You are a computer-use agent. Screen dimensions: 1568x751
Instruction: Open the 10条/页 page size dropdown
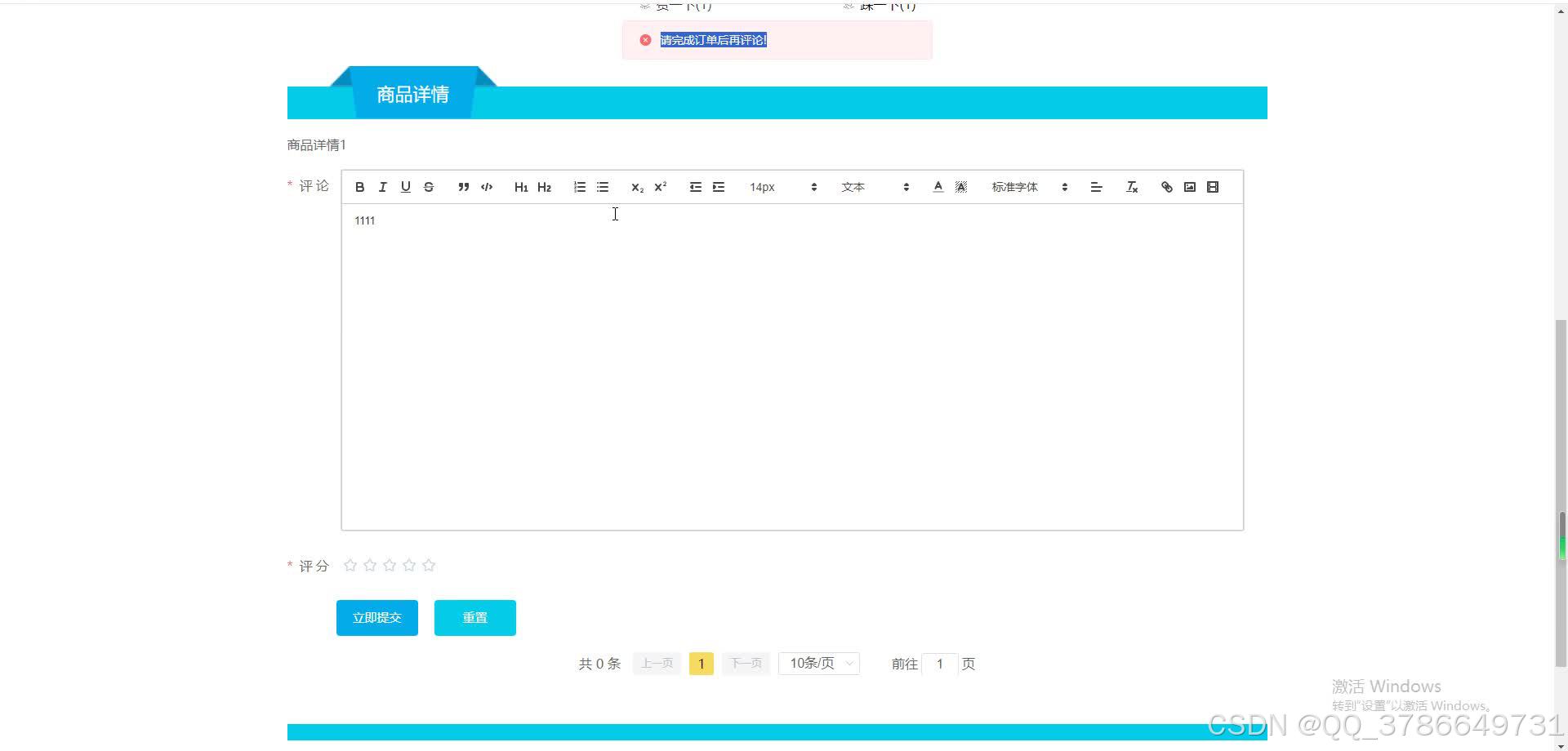pos(819,664)
